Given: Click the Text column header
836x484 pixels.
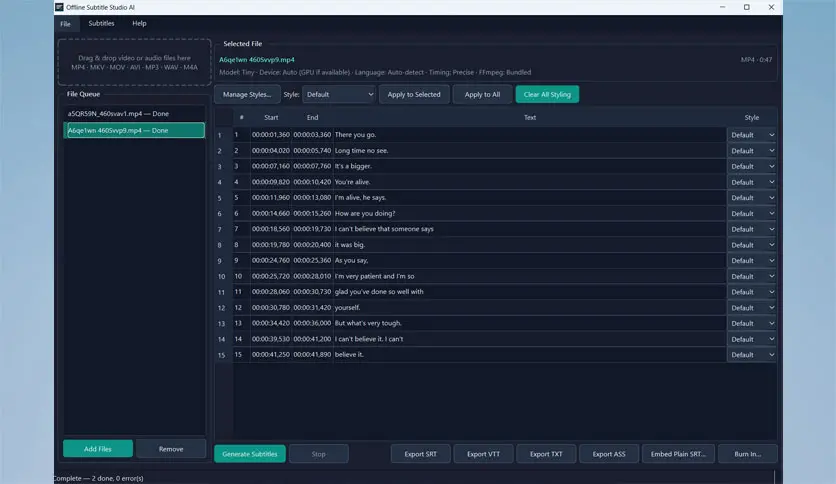Looking at the screenshot, I should click(x=529, y=117).
